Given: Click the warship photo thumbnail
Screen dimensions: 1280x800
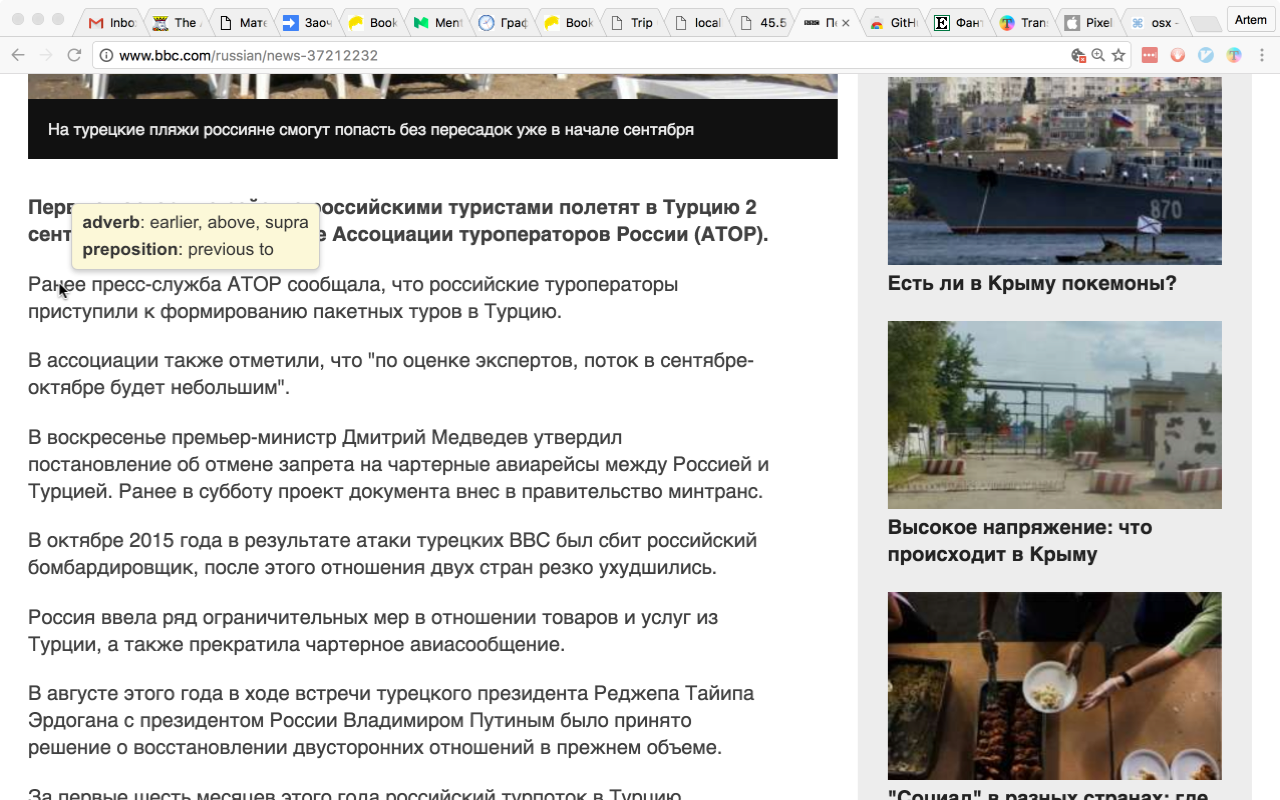Looking at the screenshot, I should tap(1055, 171).
